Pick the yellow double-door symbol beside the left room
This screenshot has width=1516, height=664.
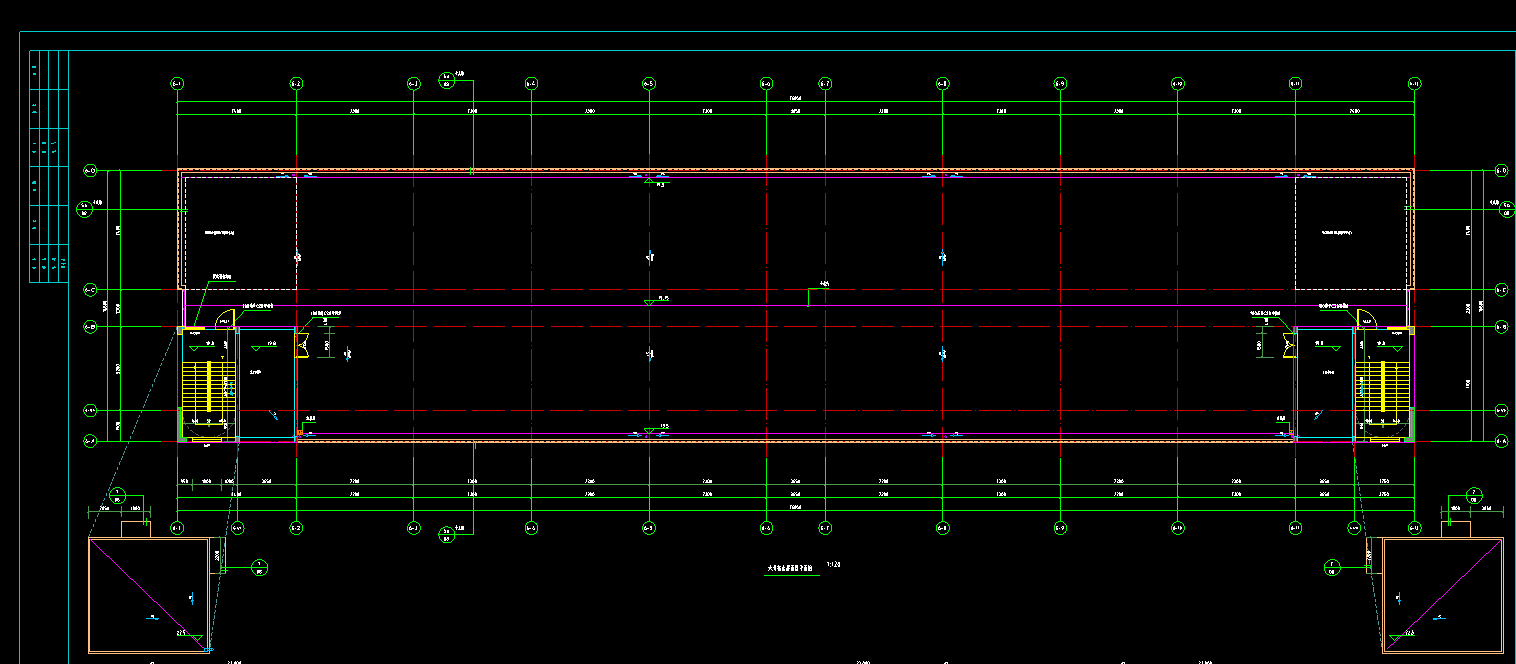301,346
